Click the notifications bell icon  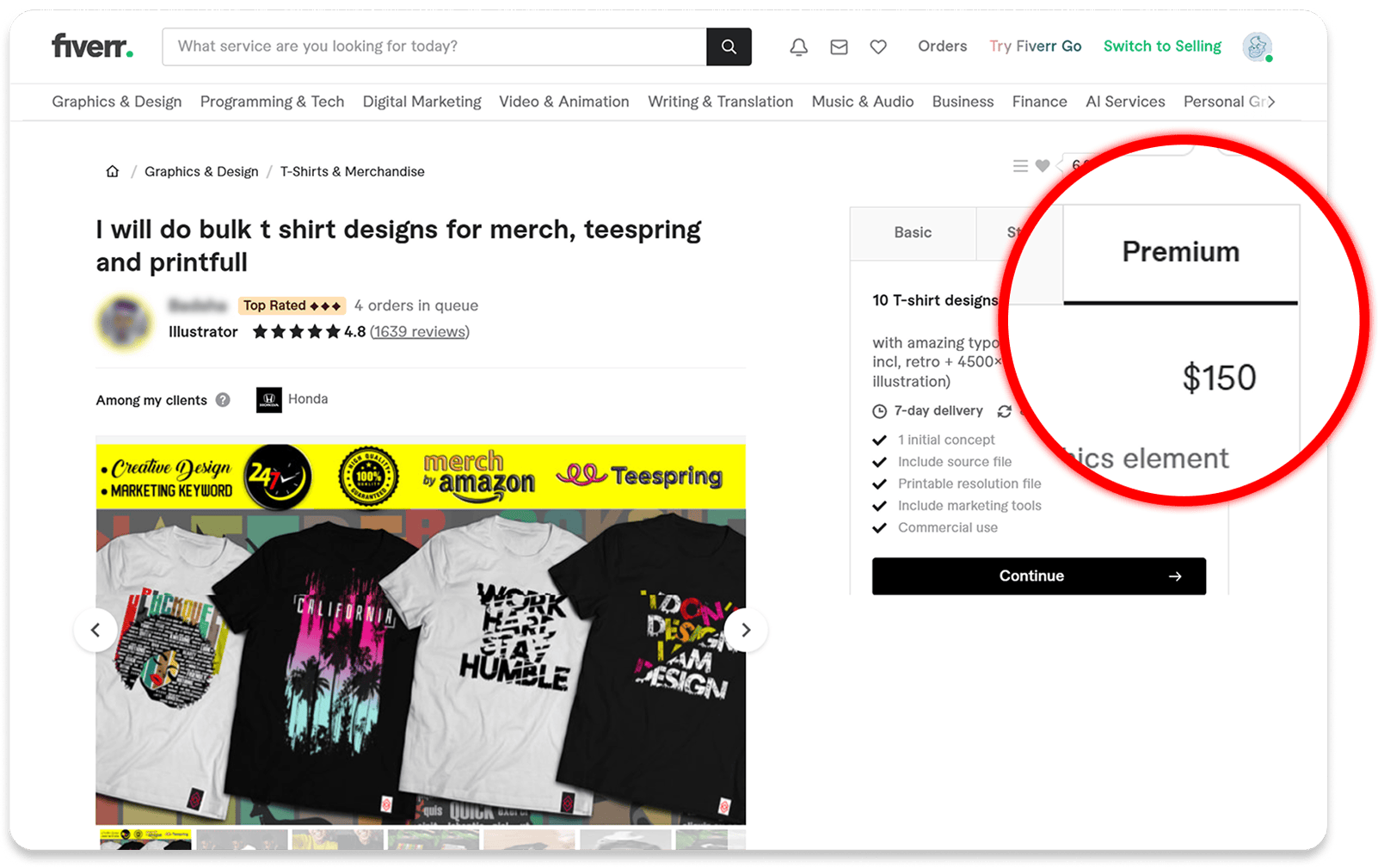[x=798, y=46]
